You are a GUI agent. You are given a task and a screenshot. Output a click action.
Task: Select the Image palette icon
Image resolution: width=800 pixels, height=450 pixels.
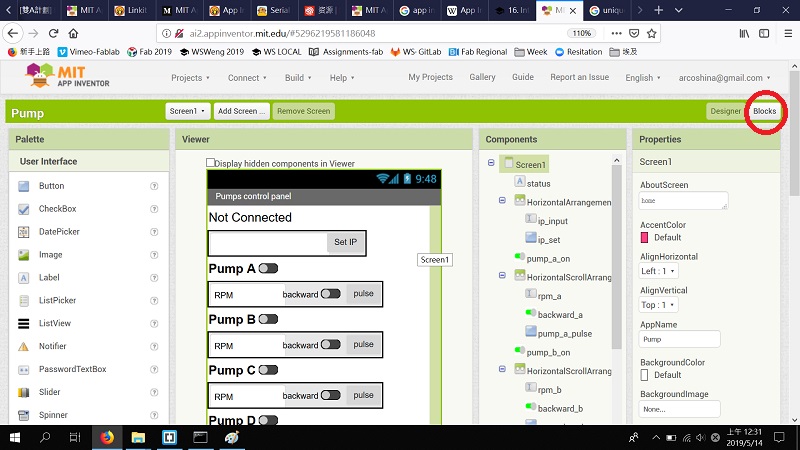click(23, 255)
